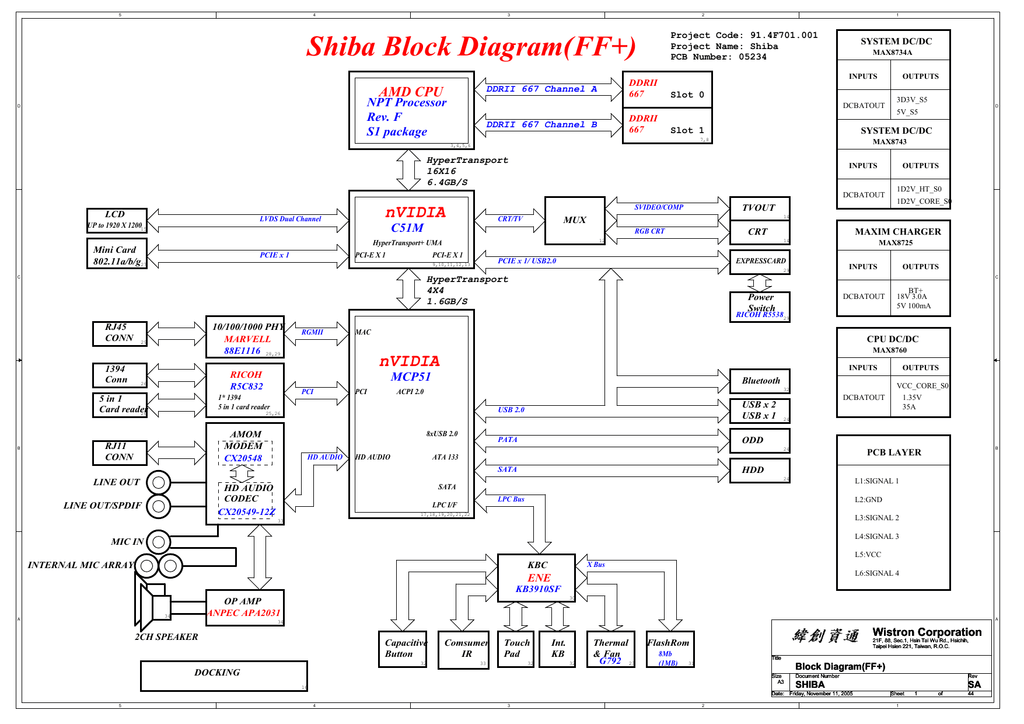
Task: Click the DDRII 667 Slot 1 box
Action: [x=667, y=125]
